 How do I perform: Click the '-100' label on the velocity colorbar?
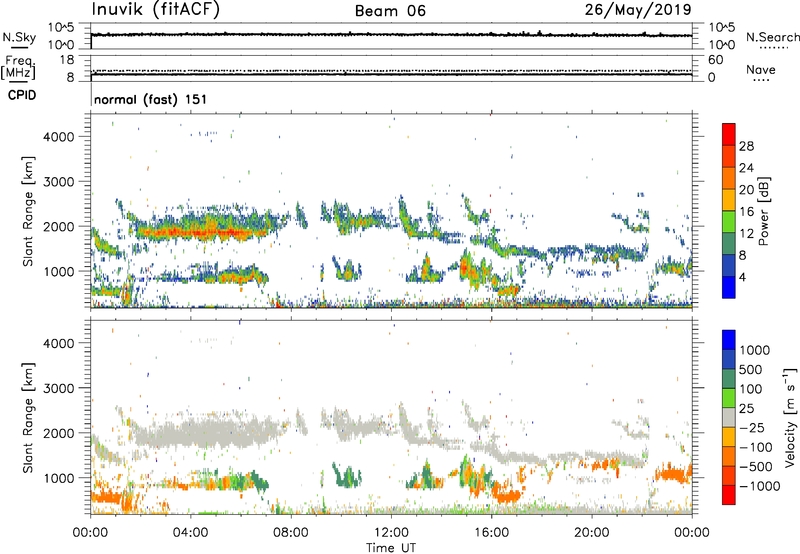(756, 447)
